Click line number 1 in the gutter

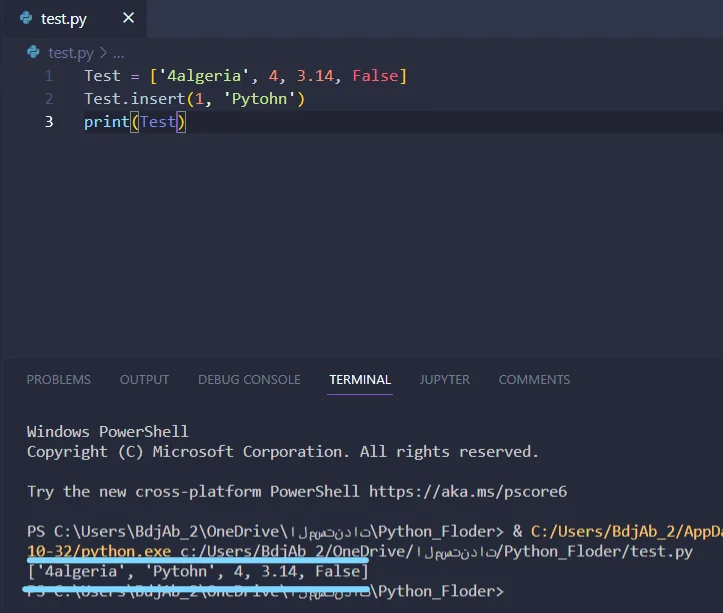click(x=49, y=76)
